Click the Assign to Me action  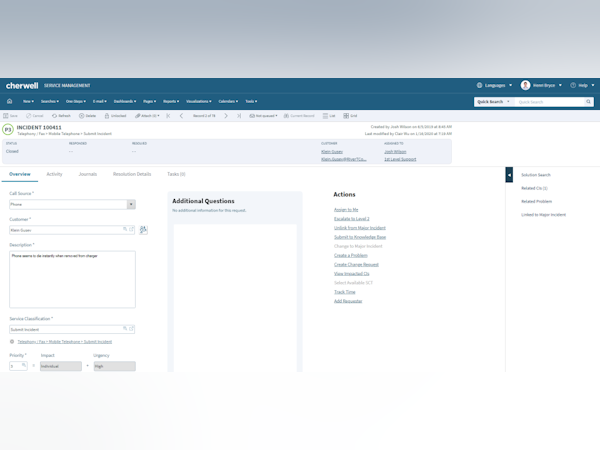click(x=346, y=210)
